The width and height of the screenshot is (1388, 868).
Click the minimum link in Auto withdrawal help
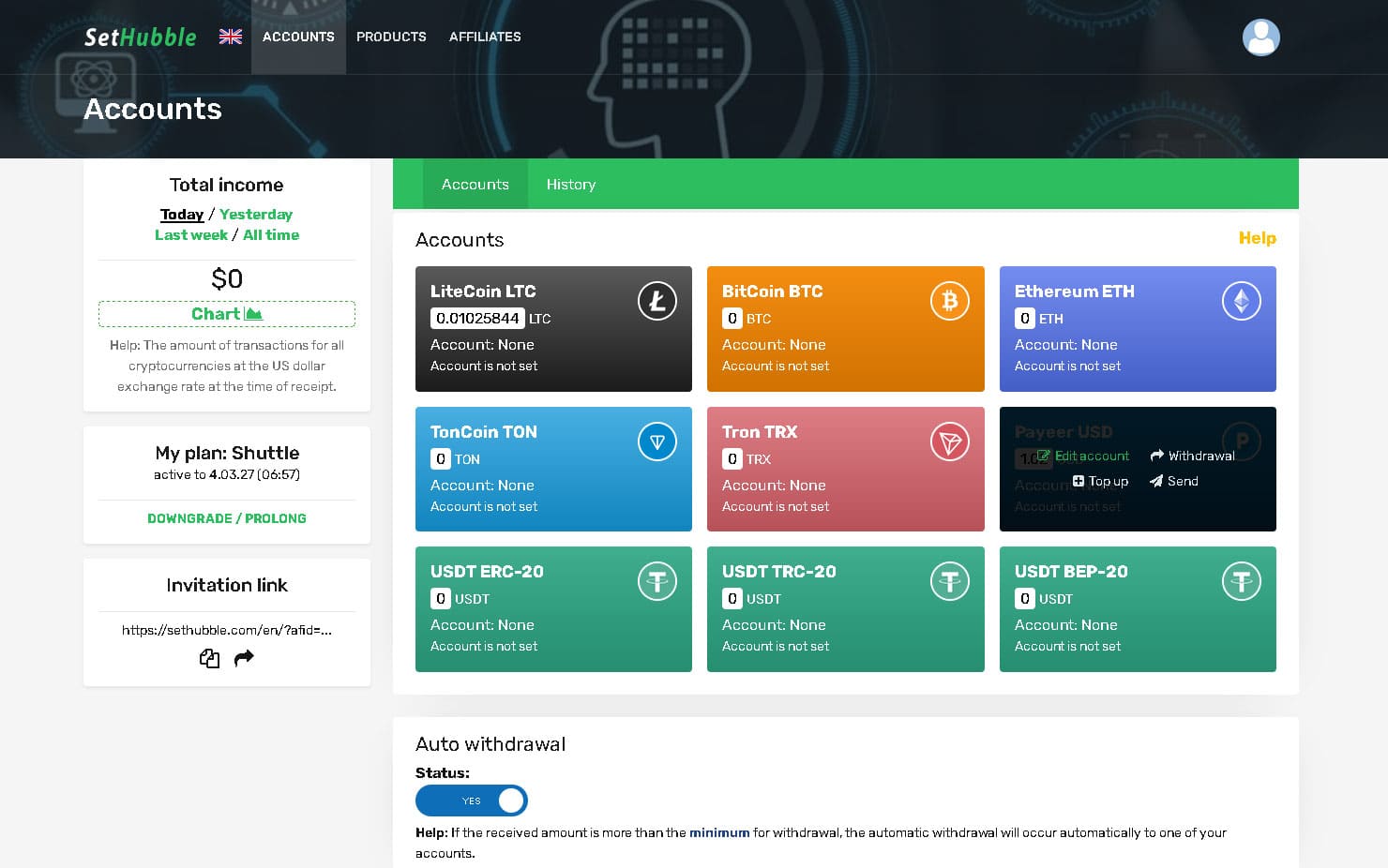point(719,832)
